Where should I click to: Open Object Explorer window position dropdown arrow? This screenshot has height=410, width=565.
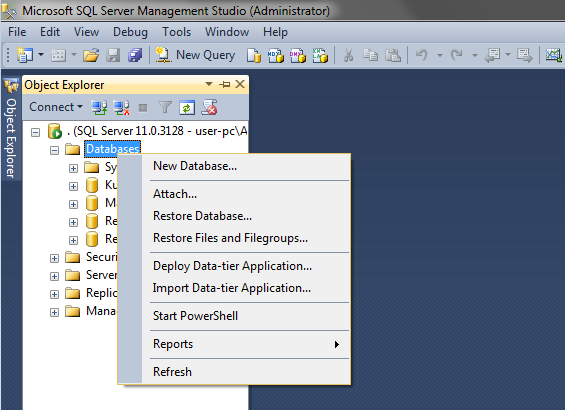pos(209,84)
